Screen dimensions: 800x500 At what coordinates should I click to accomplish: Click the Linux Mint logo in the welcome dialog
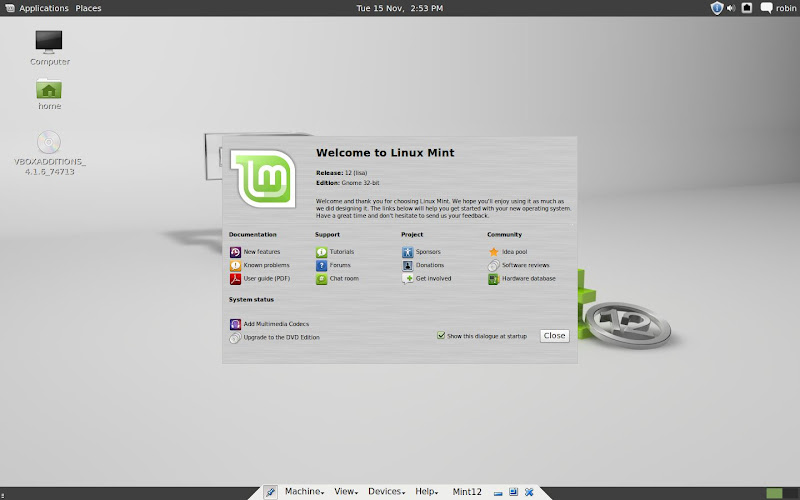(x=264, y=179)
